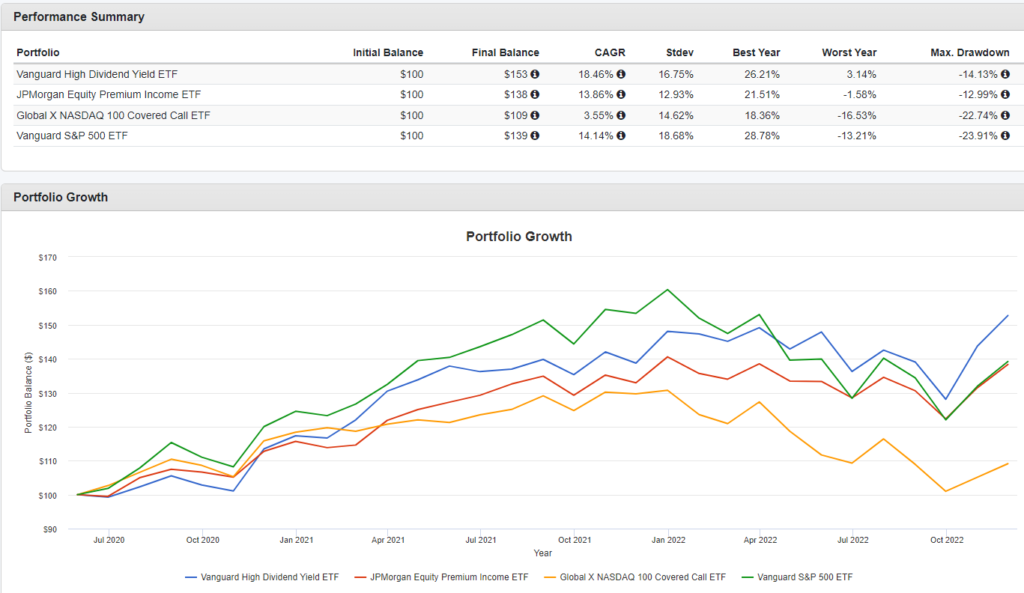Image resolution: width=1024 pixels, height=593 pixels.
Task: Click the 3.14% worst year value
Action: [x=861, y=74]
